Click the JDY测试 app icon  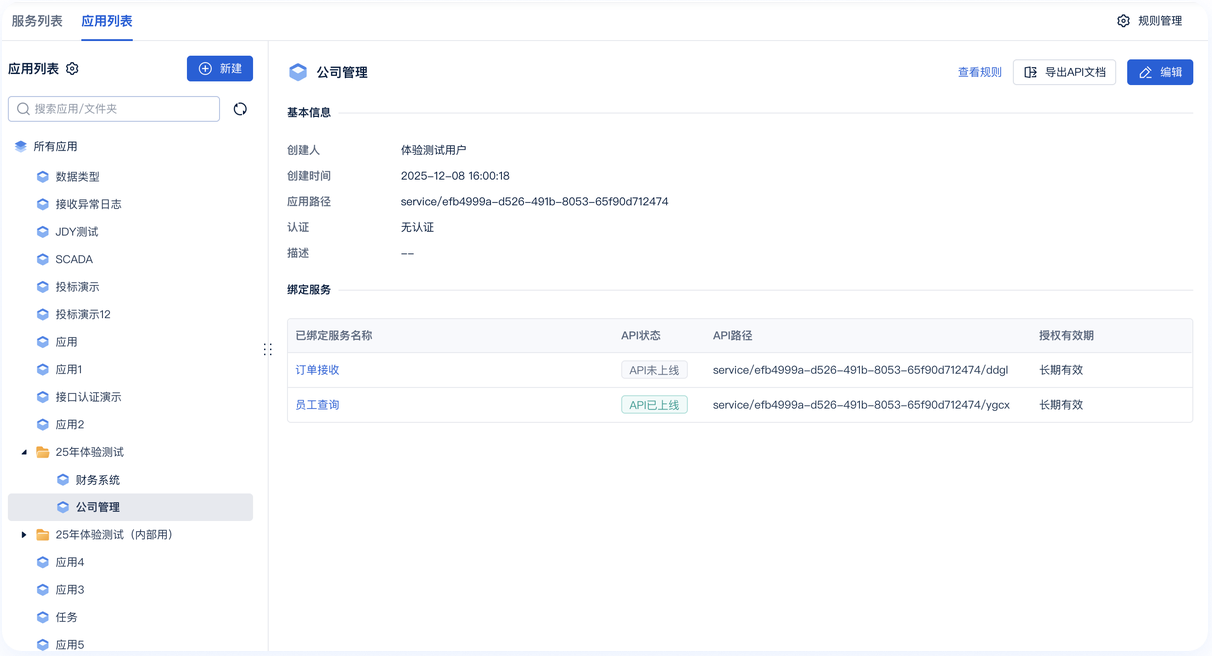(x=43, y=232)
